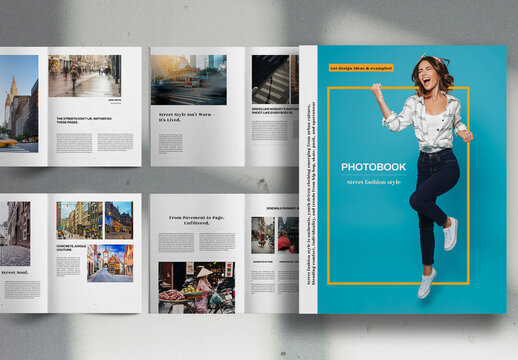
Task: Select the rainy pedestrian street photo
Action: click(85, 76)
